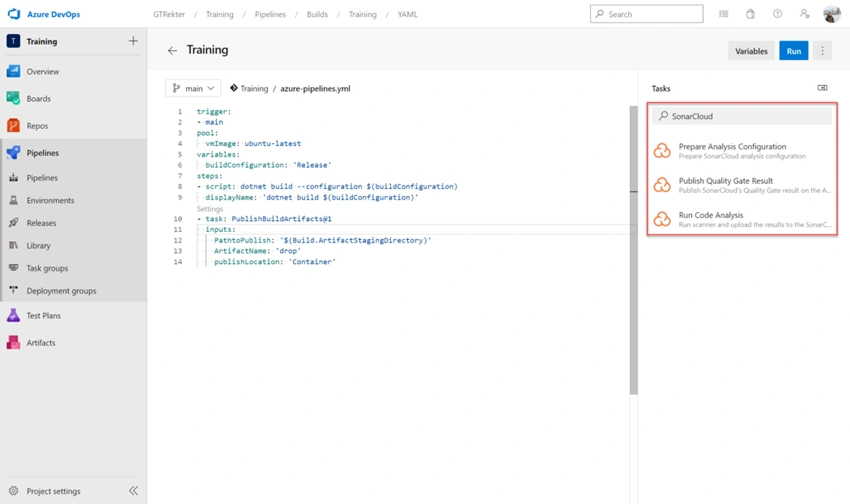Click the Training project tile icon
This screenshot has width=850, height=504.
pos(14,41)
